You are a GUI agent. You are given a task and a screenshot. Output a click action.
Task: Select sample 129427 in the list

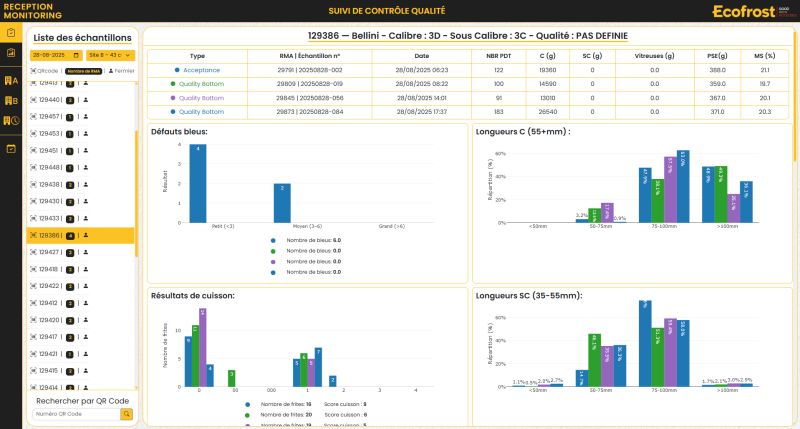[x=49, y=252]
